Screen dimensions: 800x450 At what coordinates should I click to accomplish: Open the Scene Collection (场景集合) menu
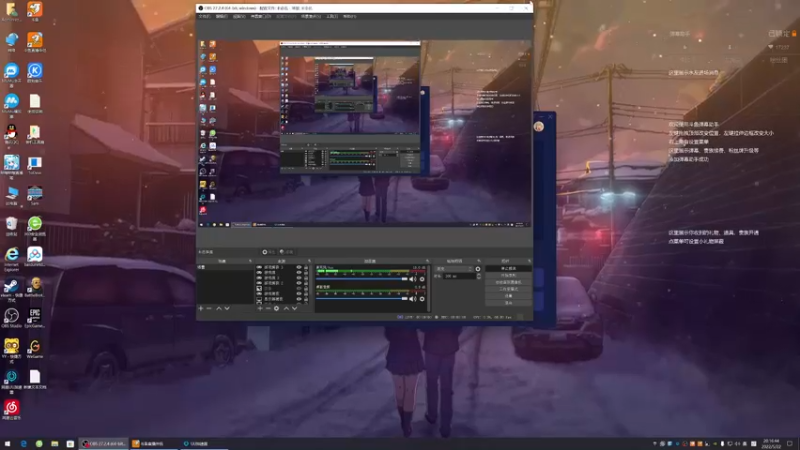[311, 16]
